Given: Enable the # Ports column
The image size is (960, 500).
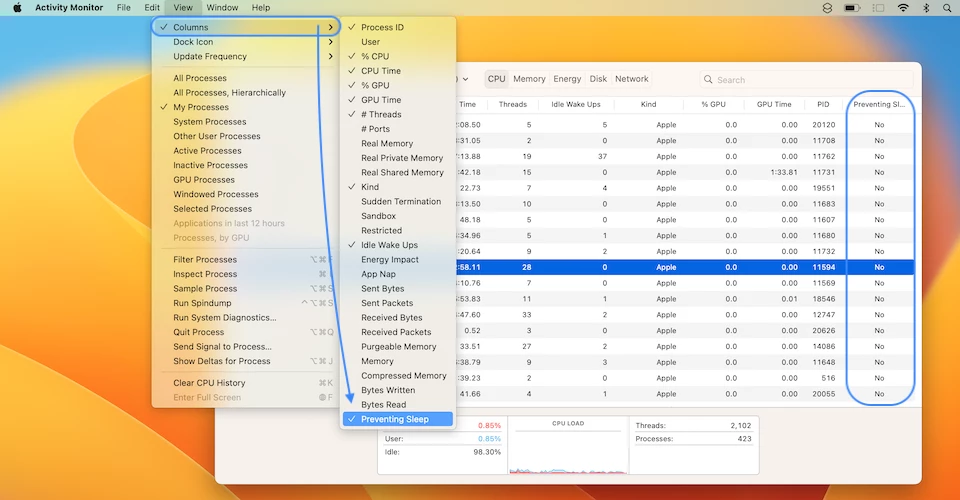Looking at the screenshot, I should pos(398,129).
